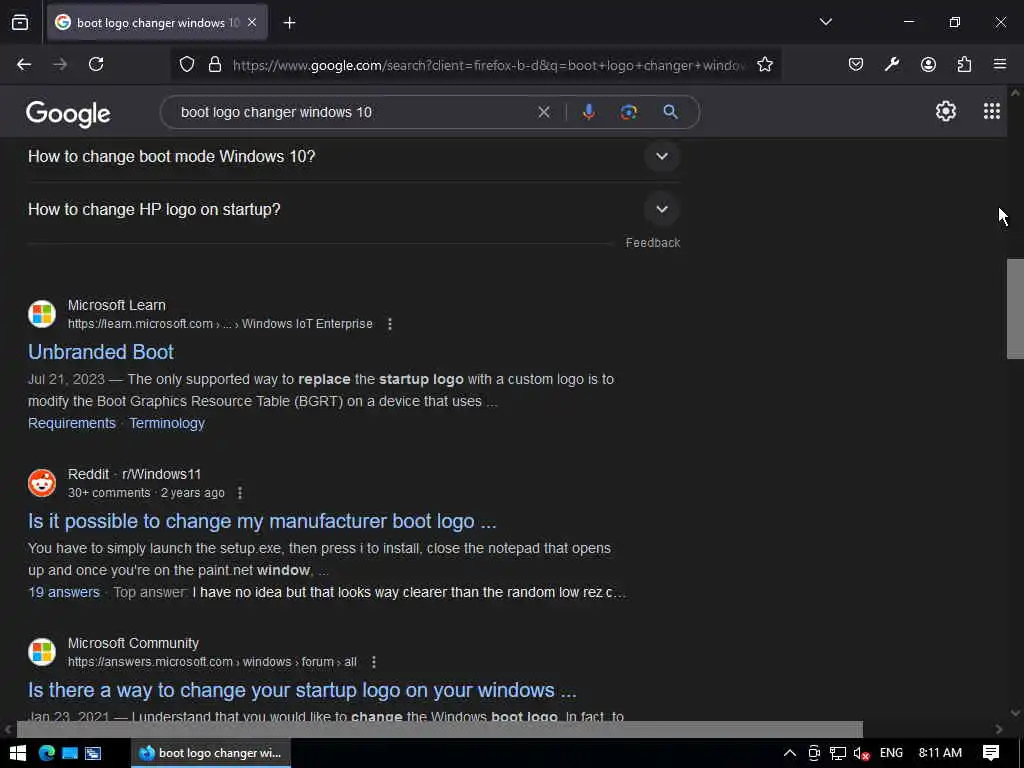
Task: Show hidden system tray icons
Action: click(790, 753)
